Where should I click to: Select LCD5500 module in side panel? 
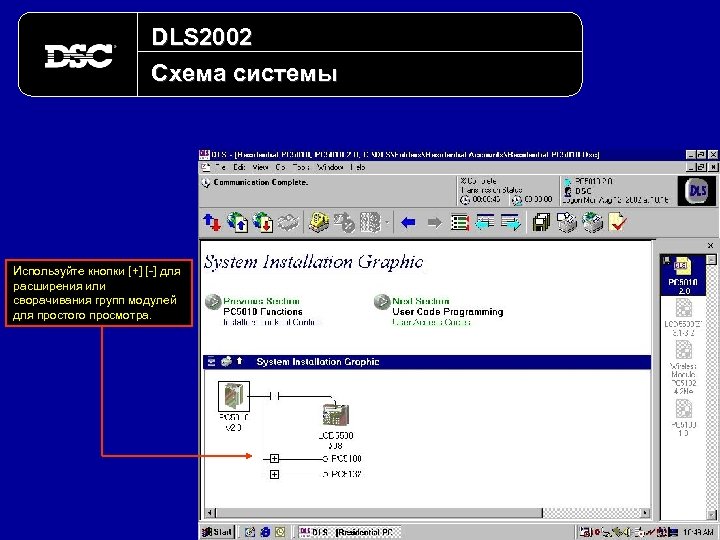683,317
